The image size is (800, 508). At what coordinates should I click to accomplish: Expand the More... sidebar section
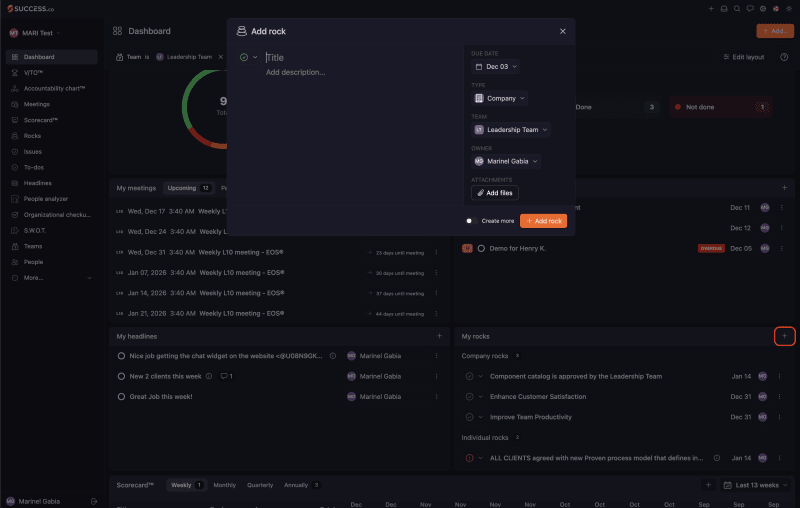pyautogui.click(x=51, y=278)
